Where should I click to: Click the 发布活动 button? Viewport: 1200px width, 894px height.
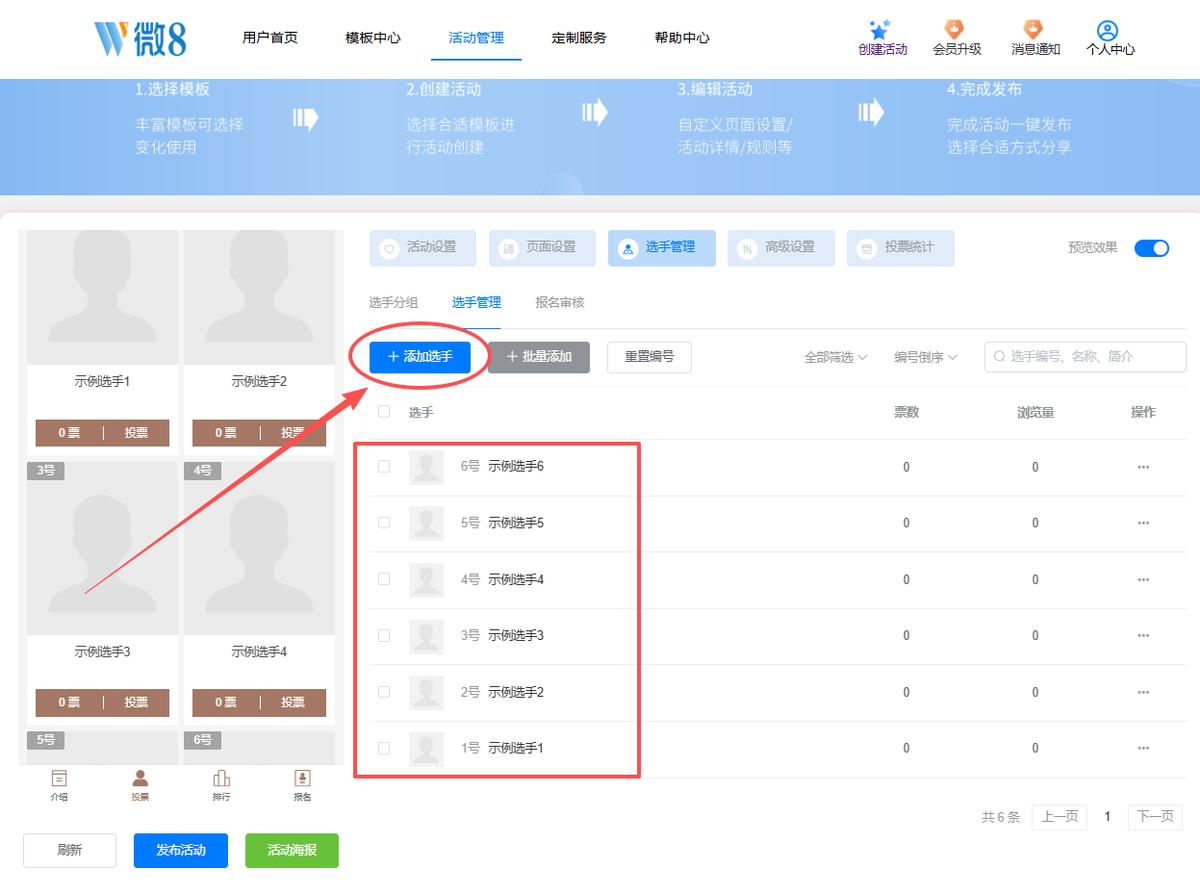181,850
